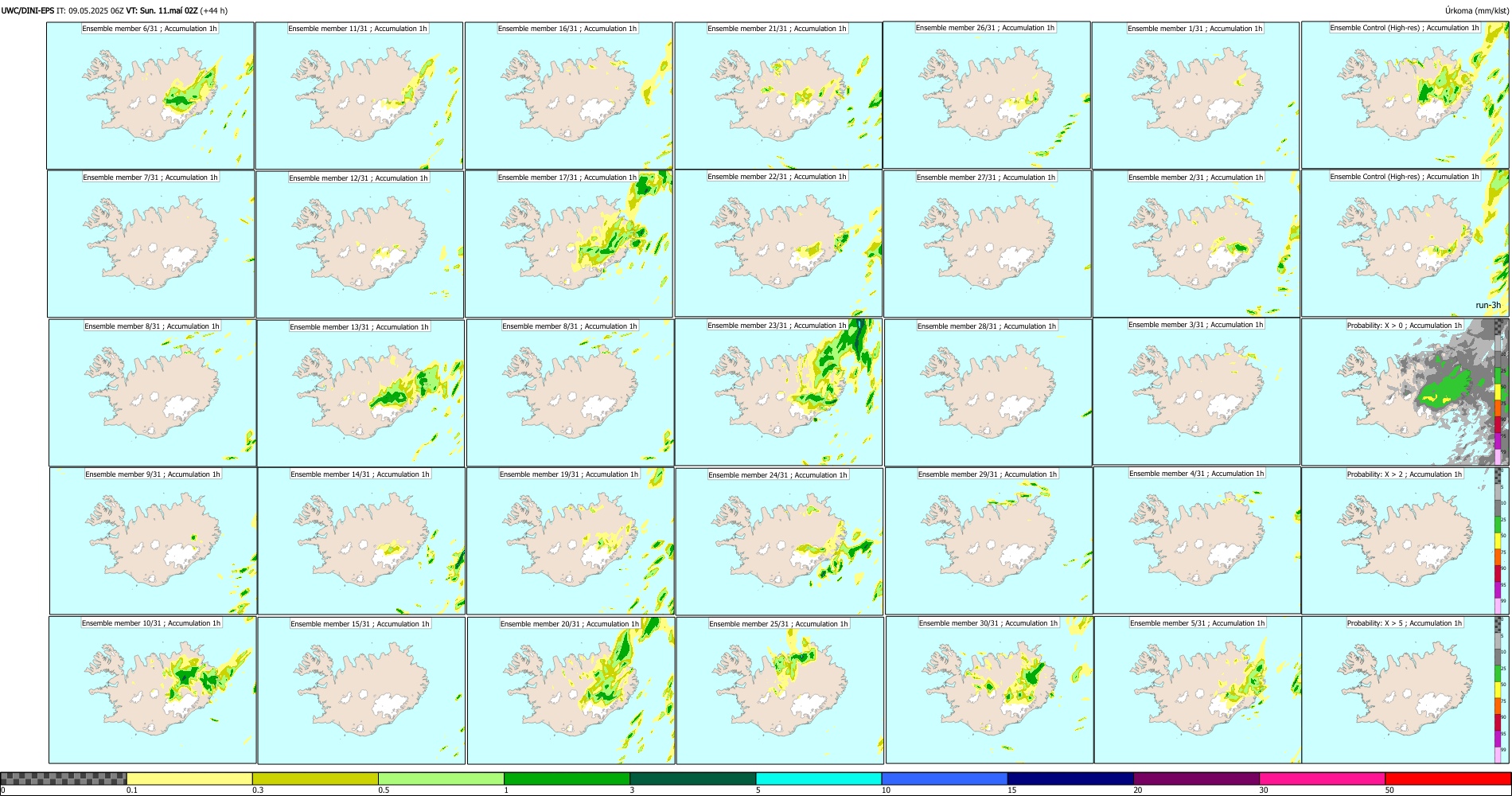The height and width of the screenshot is (796, 1512).
Task: Click the 'Ensemble member 4/31 ; Accumulation 1h' label
Action: tap(1196, 474)
